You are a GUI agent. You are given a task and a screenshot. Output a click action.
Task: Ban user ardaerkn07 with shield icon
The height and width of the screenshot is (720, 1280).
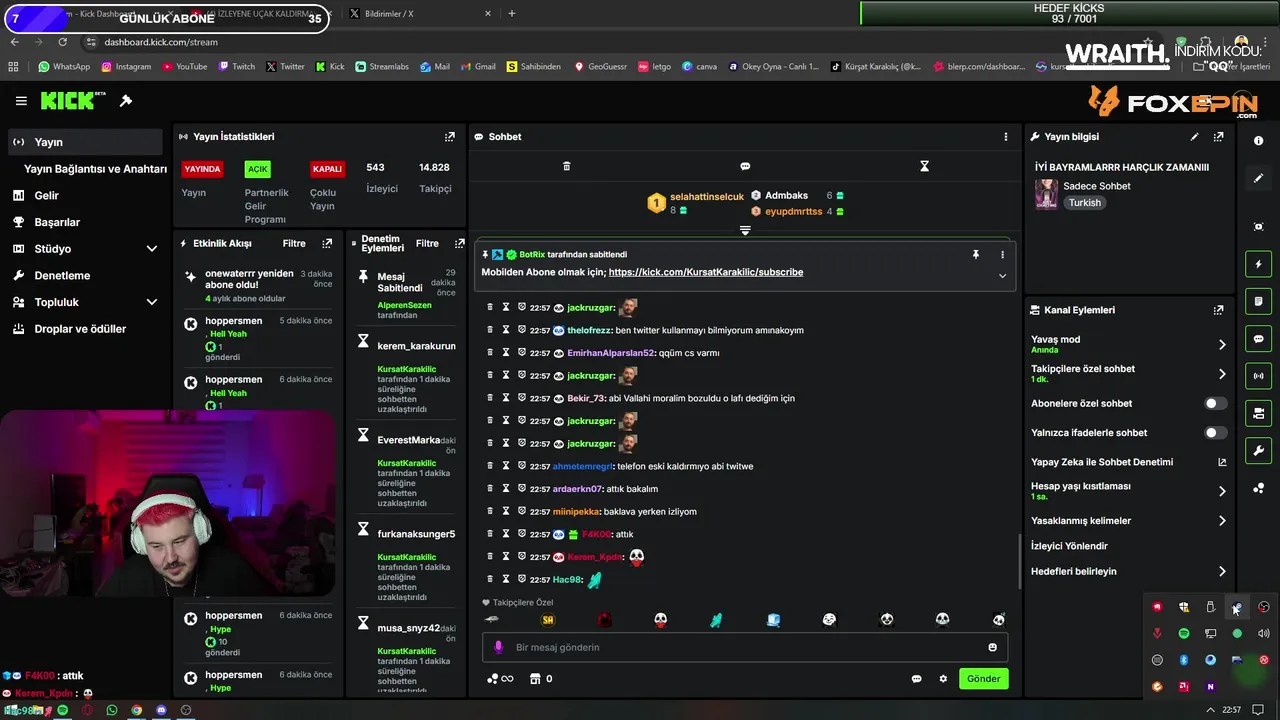[x=522, y=489]
